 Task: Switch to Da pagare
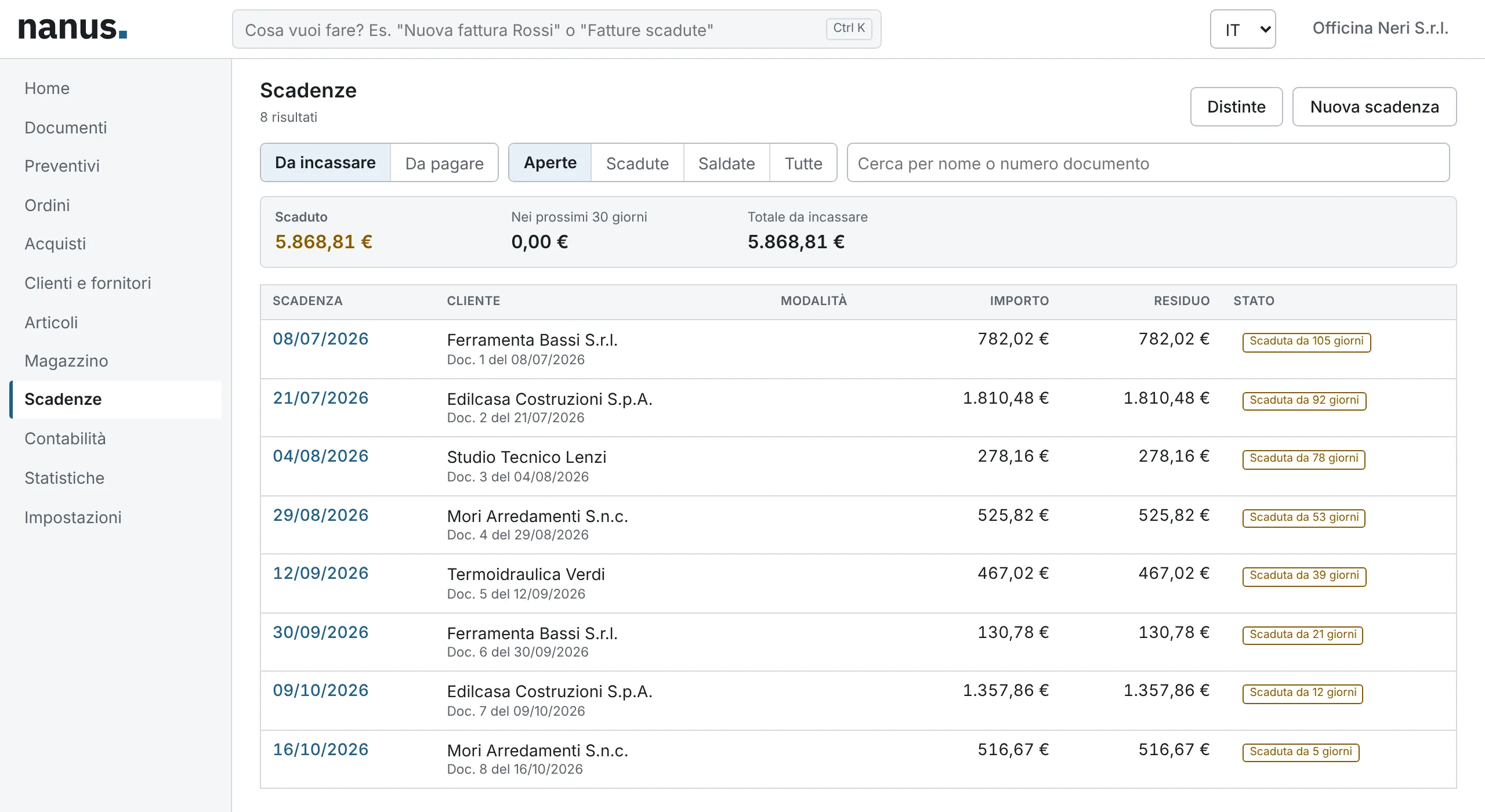point(444,163)
